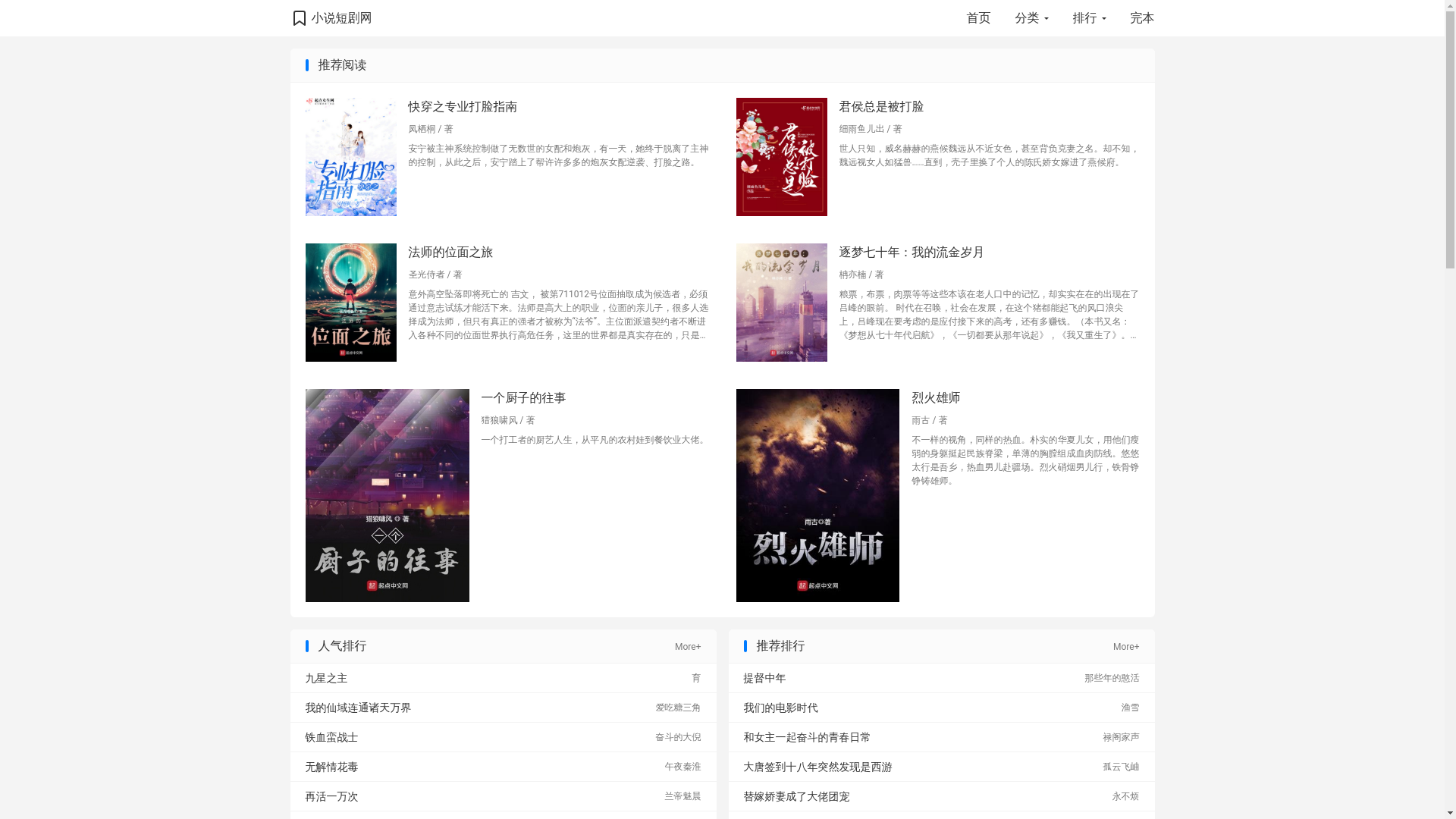1456x819 pixels.
Task: Open book title 烈火雄师
Action: pos(936,398)
